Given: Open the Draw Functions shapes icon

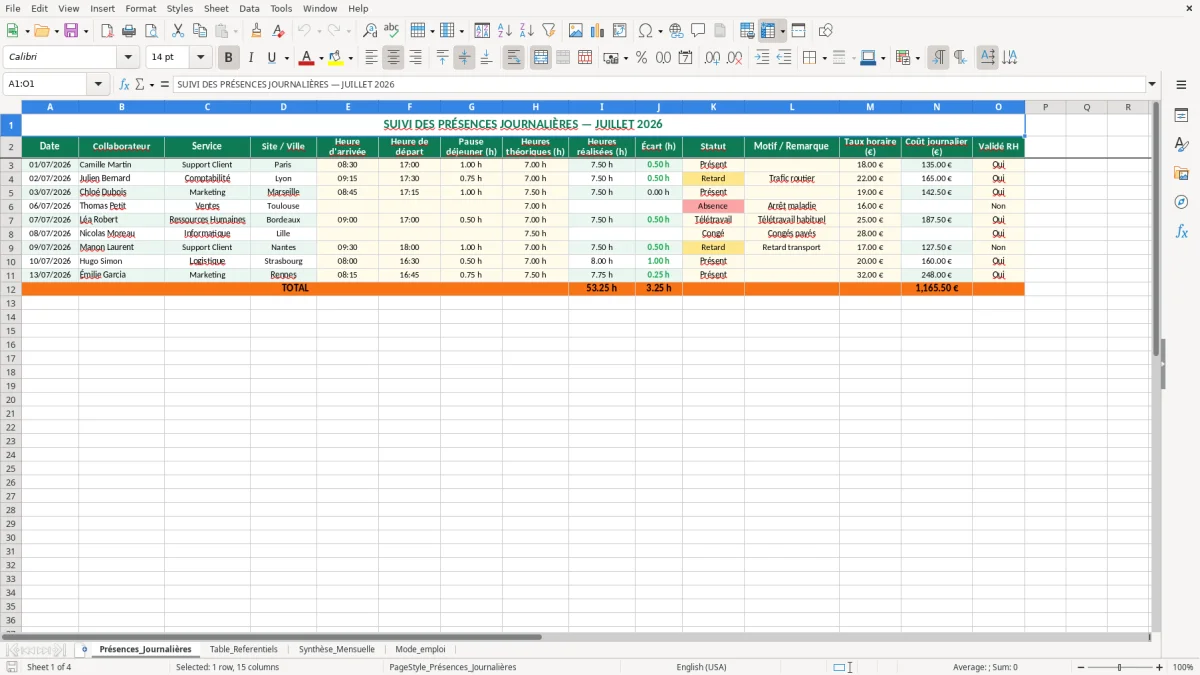Looking at the screenshot, I should pyautogui.click(x=826, y=31).
